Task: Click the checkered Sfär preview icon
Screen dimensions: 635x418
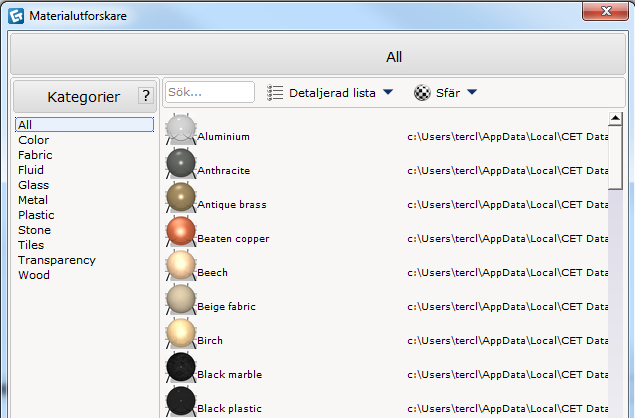Action: tap(422, 93)
